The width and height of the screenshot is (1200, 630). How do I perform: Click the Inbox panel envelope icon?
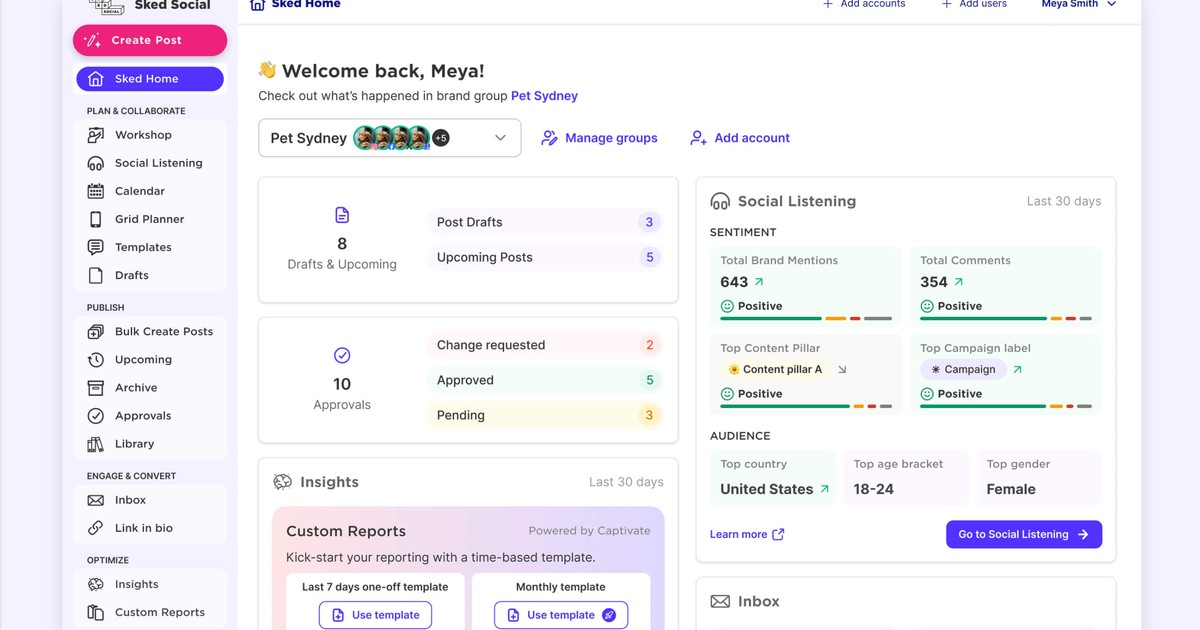[x=720, y=602]
